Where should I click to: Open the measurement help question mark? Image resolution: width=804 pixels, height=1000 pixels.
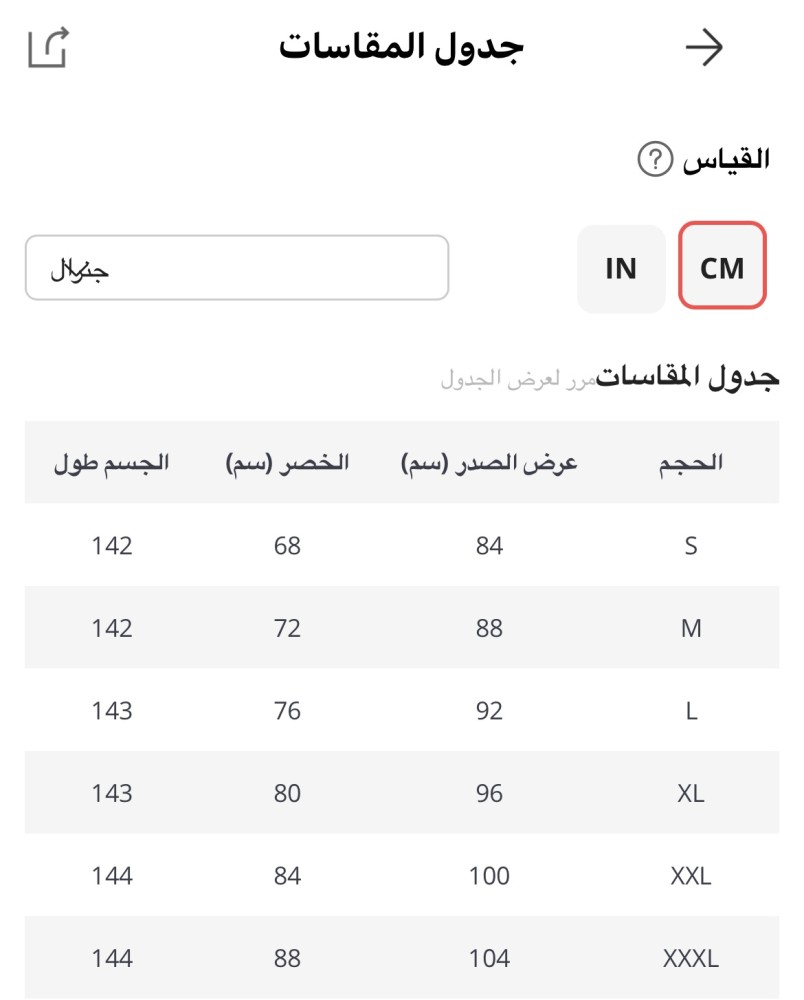tap(655, 160)
